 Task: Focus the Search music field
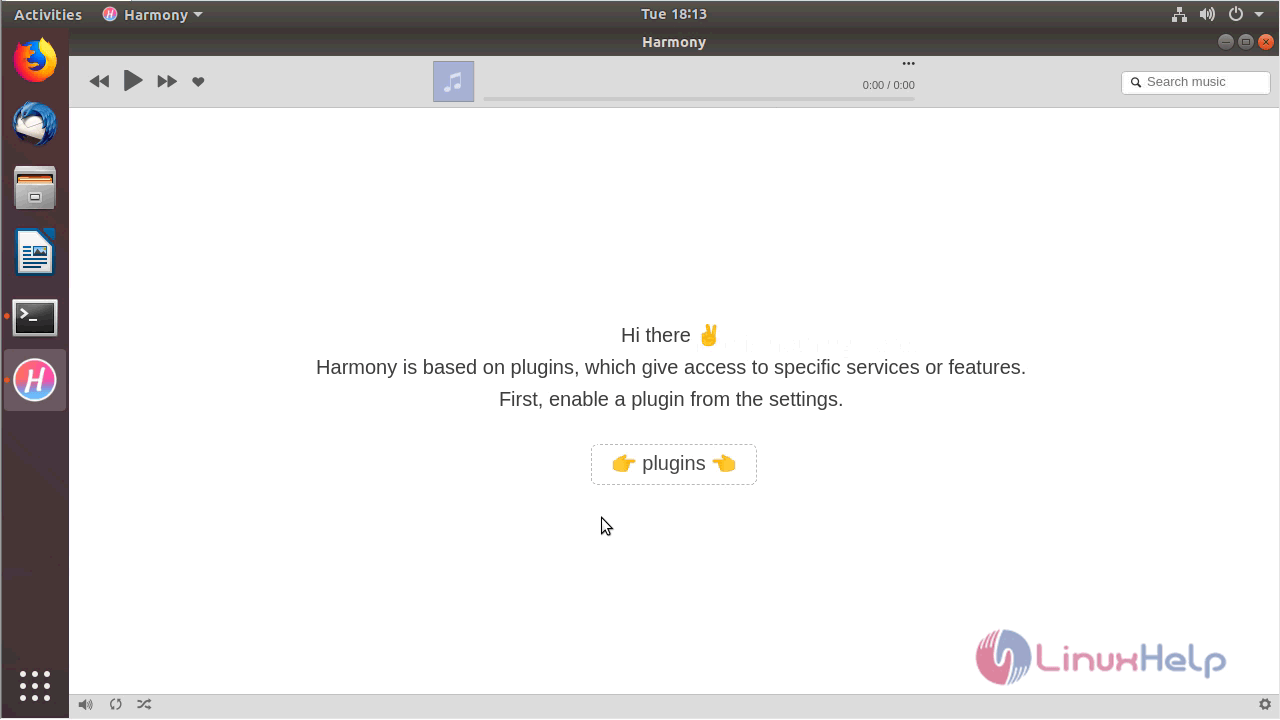click(1196, 82)
